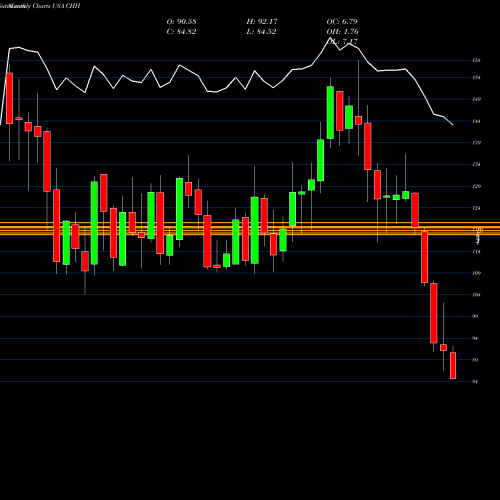Click the leftmost red candlestick
The height and width of the screenshot is (500, 500).
[9, 98]
